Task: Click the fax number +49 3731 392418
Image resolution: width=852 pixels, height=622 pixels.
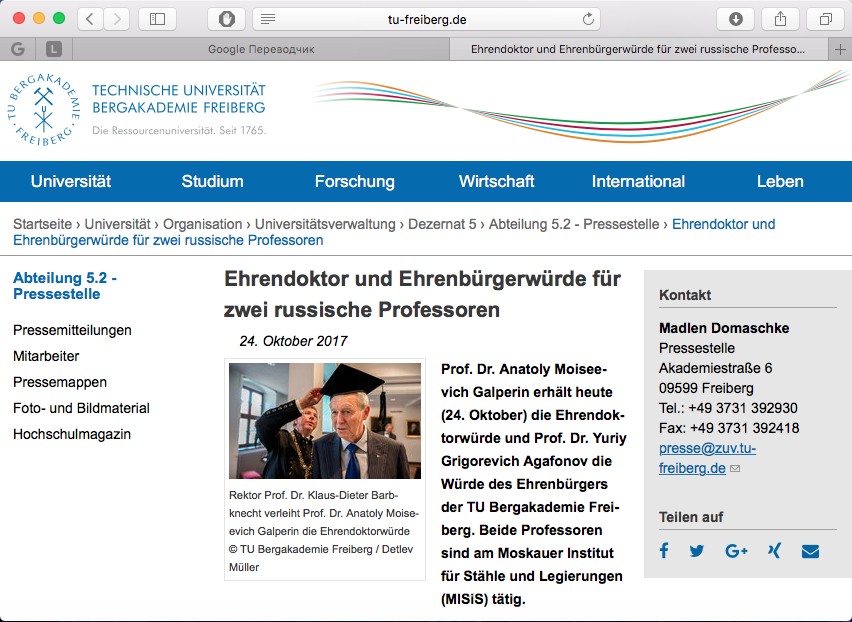Action: 744,428
